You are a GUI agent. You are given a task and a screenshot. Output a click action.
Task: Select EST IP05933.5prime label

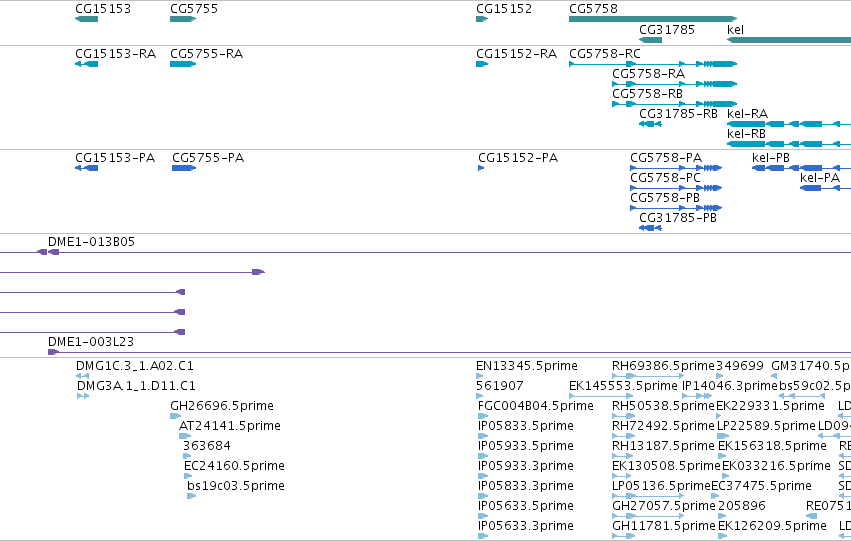[526, 446]
